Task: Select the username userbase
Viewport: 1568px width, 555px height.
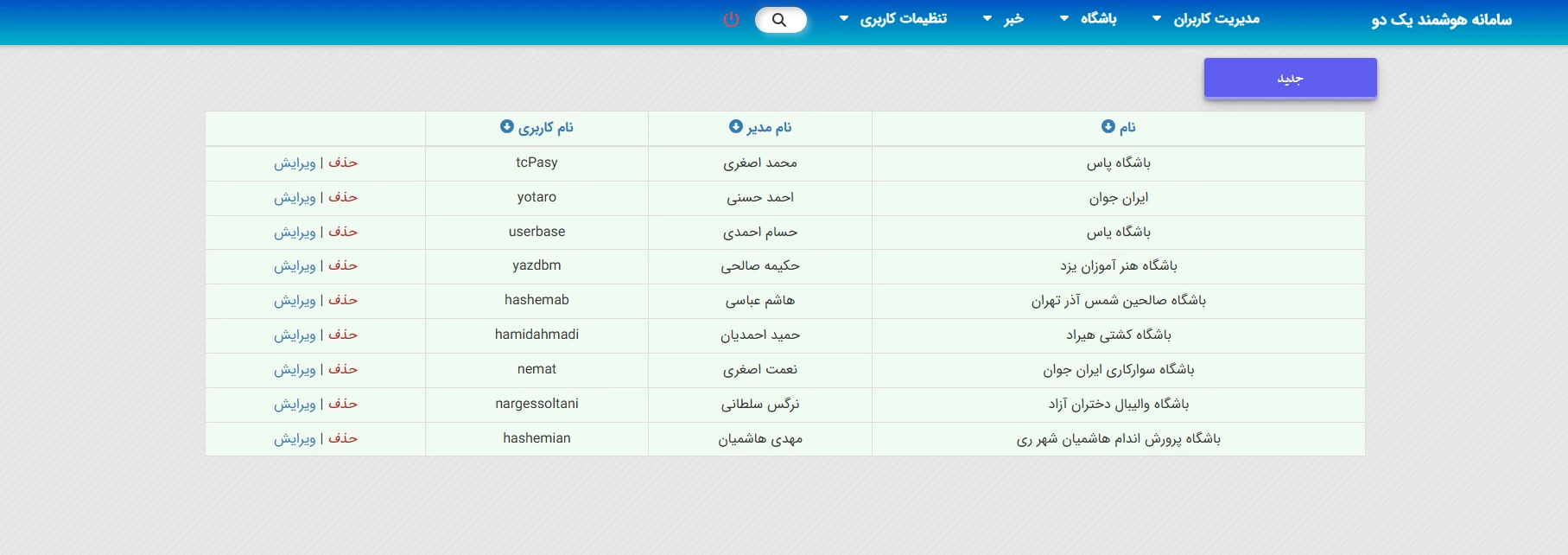Action: click(536, 232)
